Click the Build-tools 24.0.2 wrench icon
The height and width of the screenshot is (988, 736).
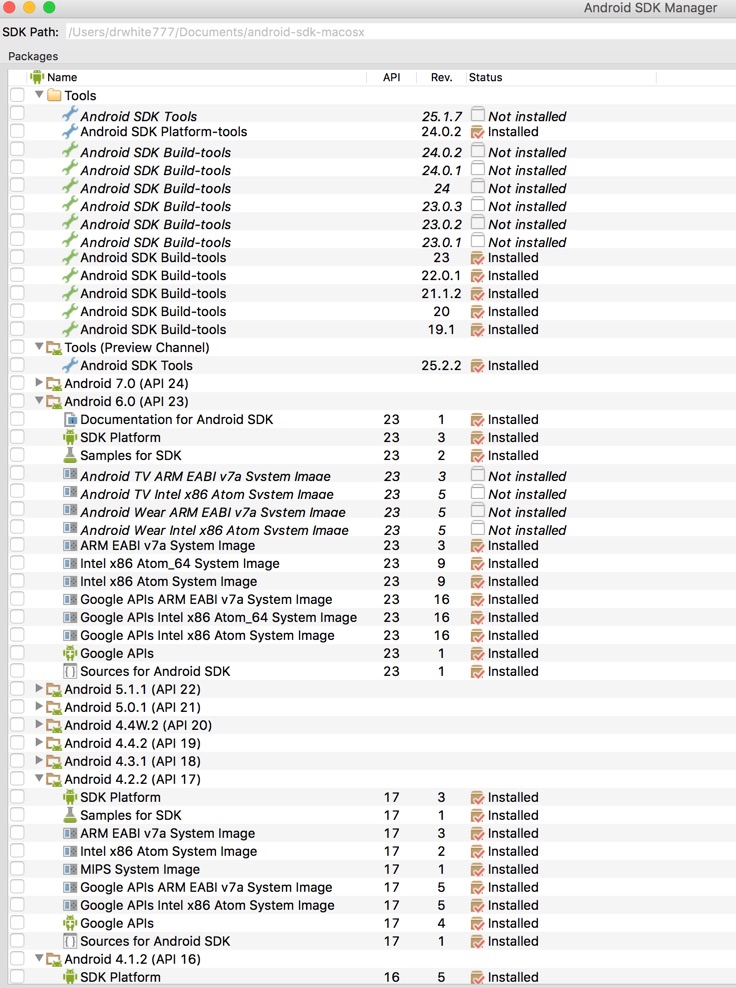69,151
